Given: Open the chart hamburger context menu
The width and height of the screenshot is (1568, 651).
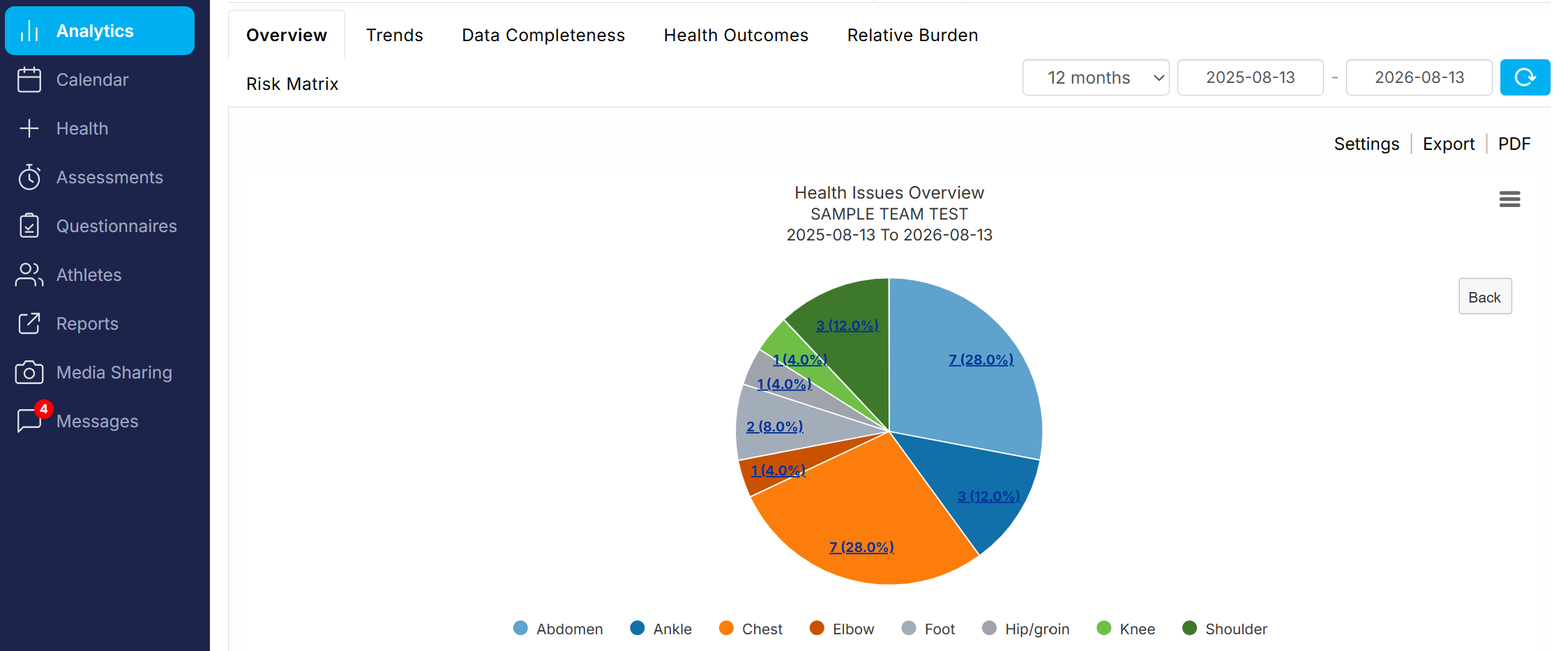Looking at the screenshot, I should coord(1509,199).
